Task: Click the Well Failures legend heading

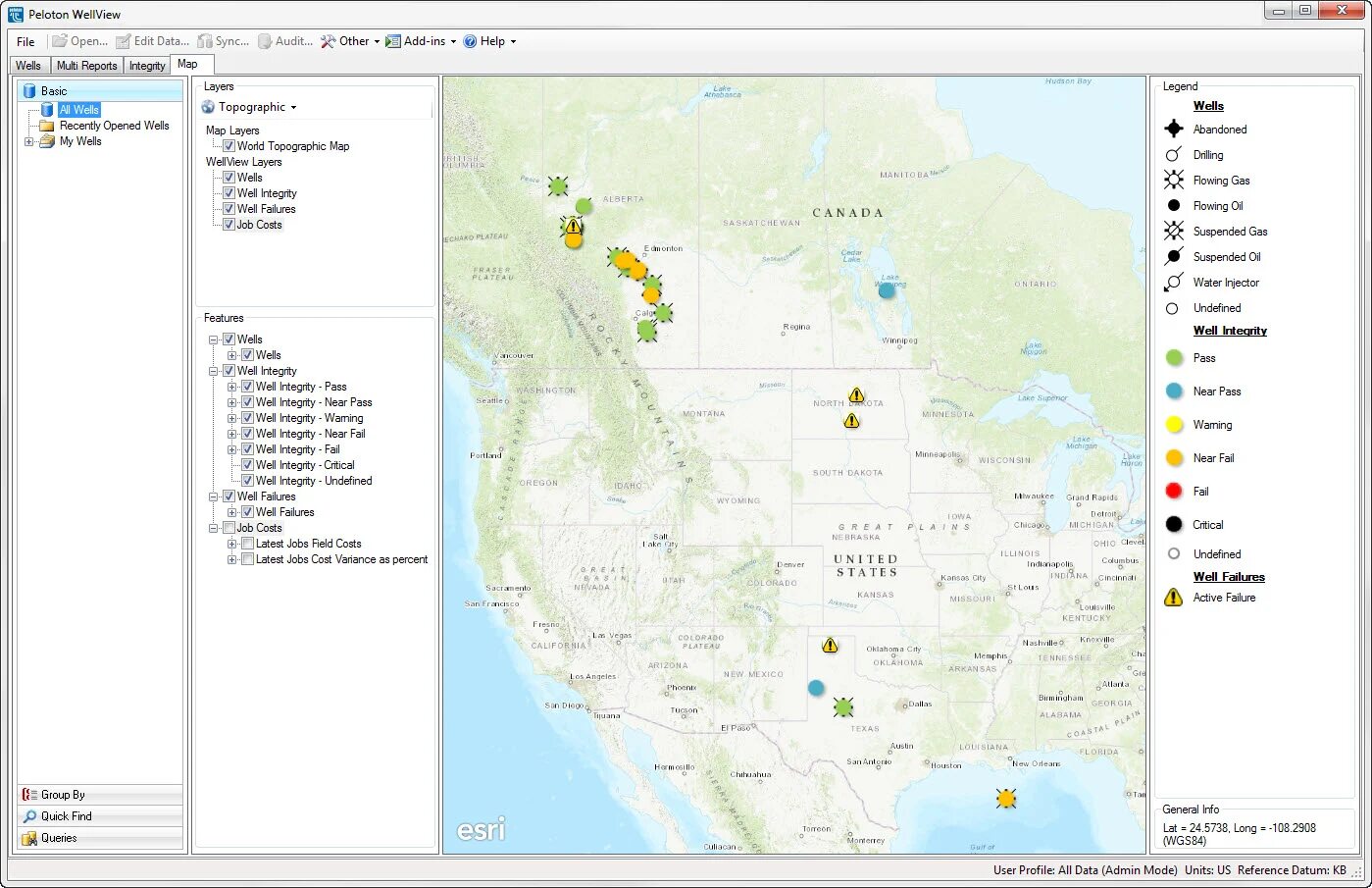Action: (x=1229, y=577)
